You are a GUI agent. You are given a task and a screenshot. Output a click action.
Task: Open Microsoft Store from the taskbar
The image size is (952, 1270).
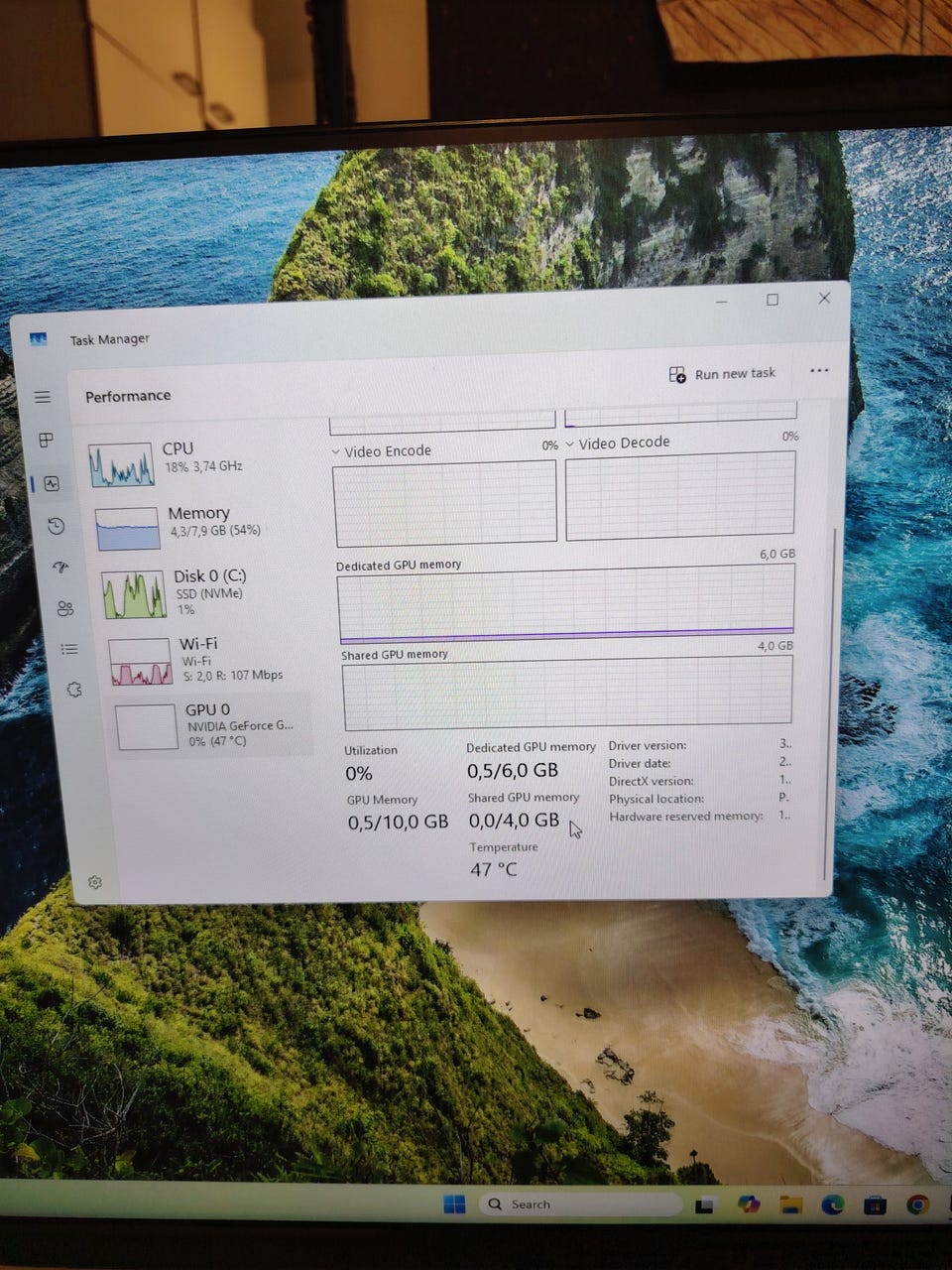[x=875, y=1206]
